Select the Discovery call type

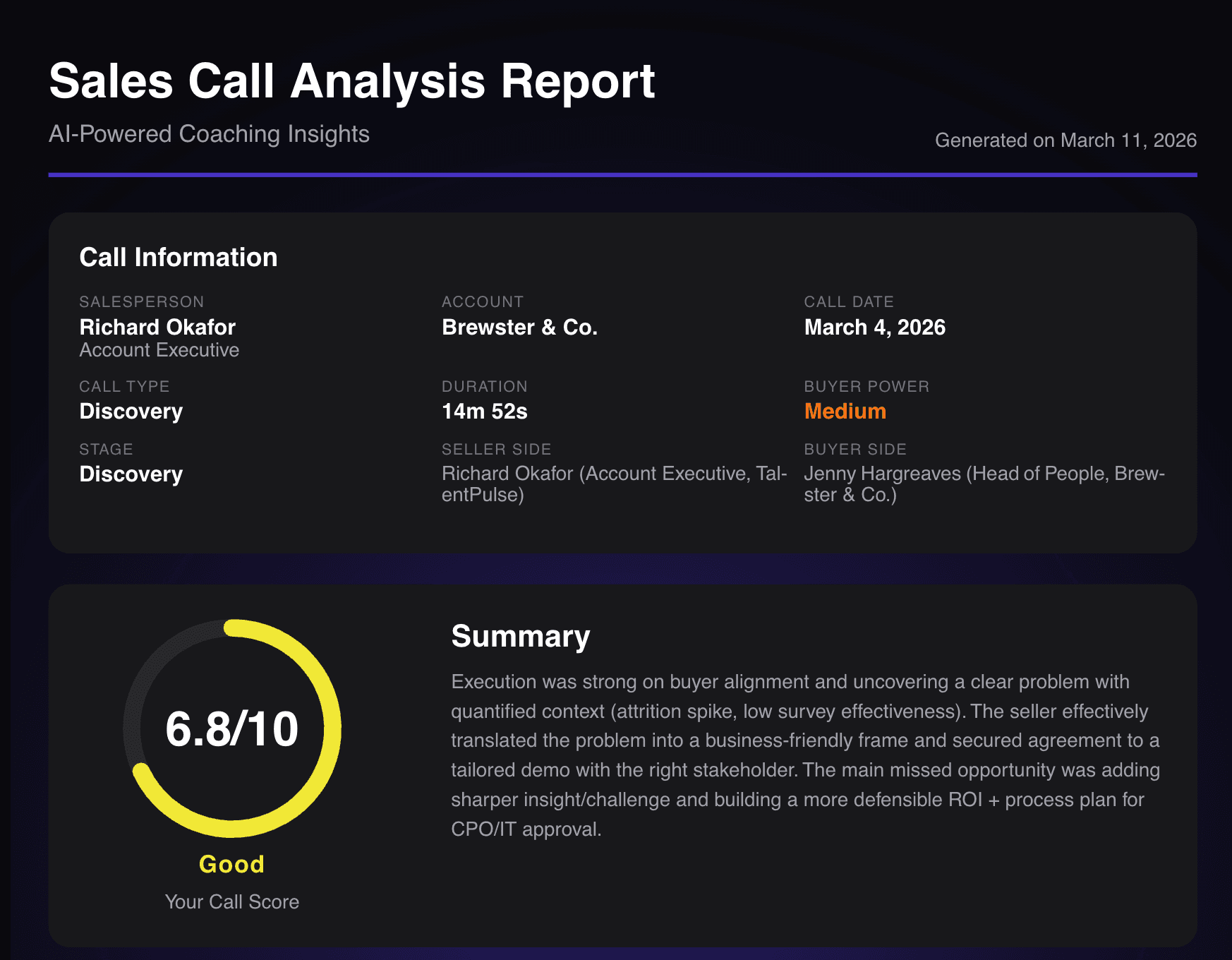131,411
